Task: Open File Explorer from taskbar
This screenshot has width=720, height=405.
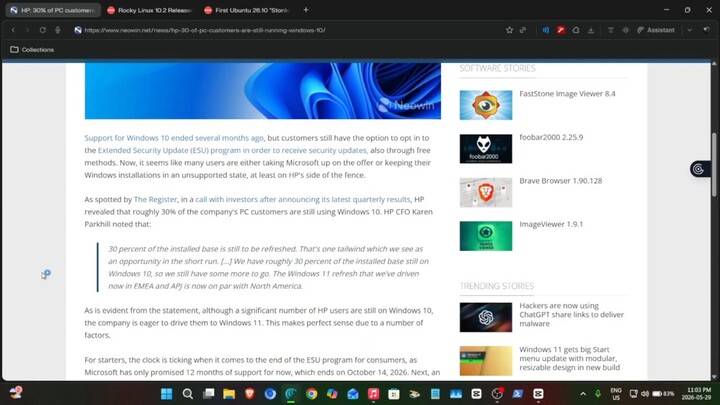Action: (229, 394)
